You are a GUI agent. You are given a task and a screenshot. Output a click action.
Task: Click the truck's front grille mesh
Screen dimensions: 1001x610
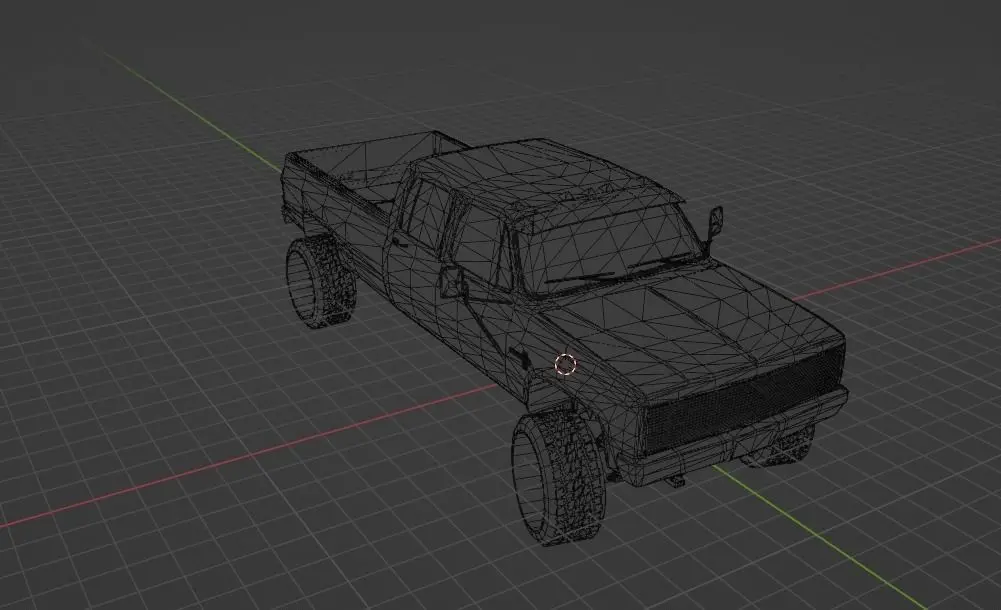tap(741, 399)
